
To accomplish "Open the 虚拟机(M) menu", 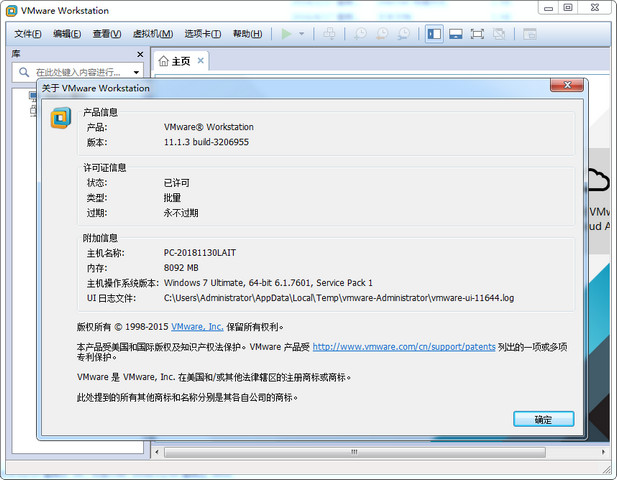I will (x=153, y=34).
